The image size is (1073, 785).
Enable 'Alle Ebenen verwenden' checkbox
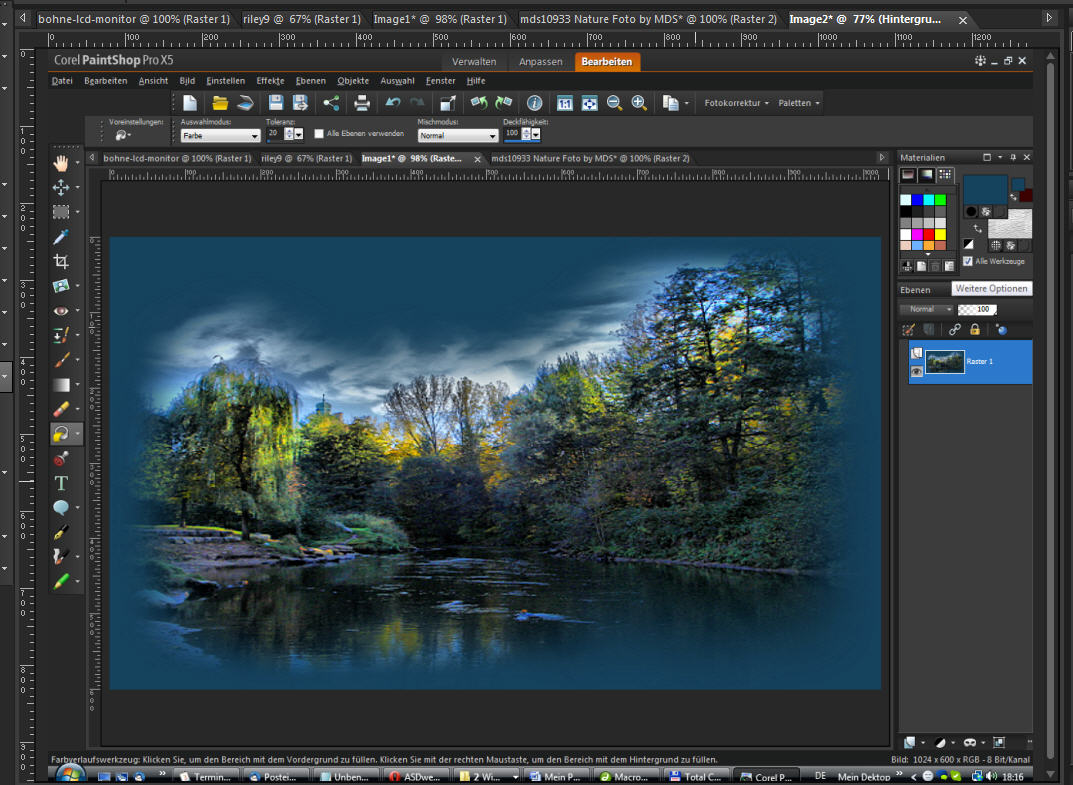[x=319, y=133]
